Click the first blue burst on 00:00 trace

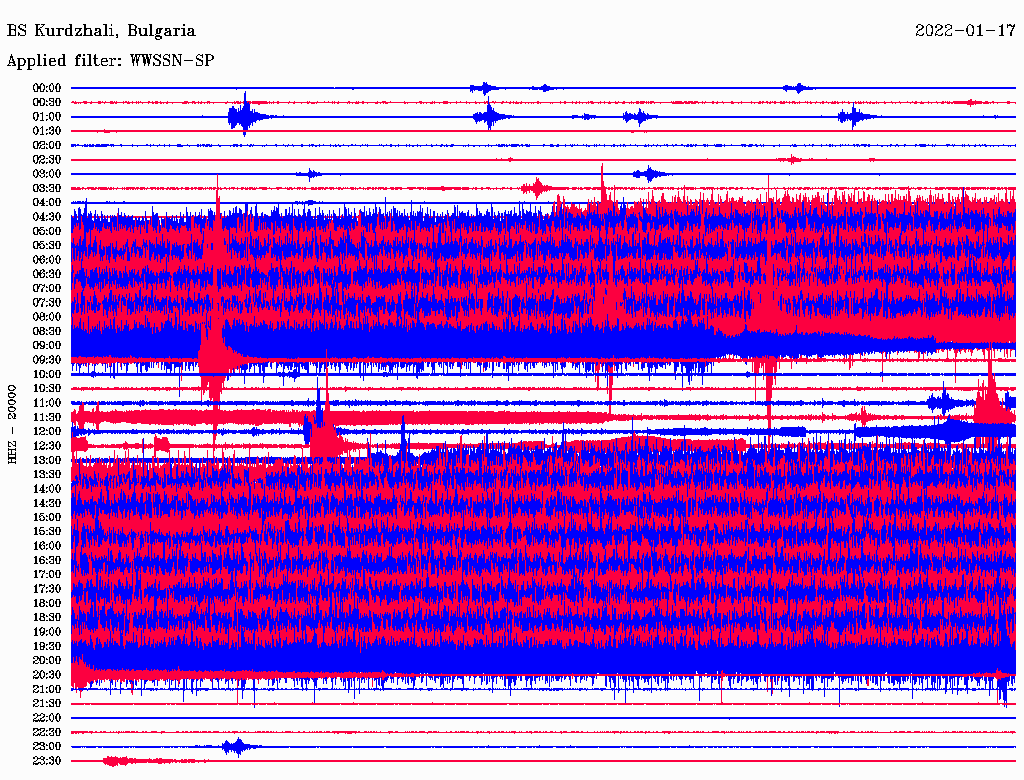pos(484,88)
